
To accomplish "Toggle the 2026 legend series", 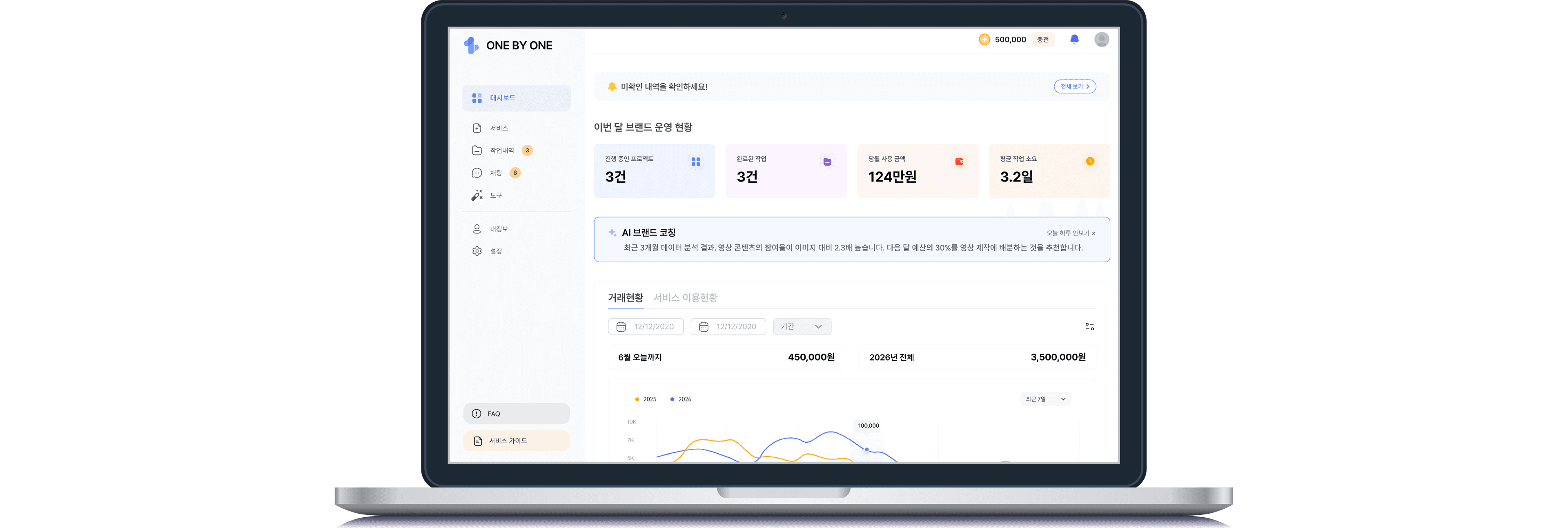I will [x=681, y=399].
